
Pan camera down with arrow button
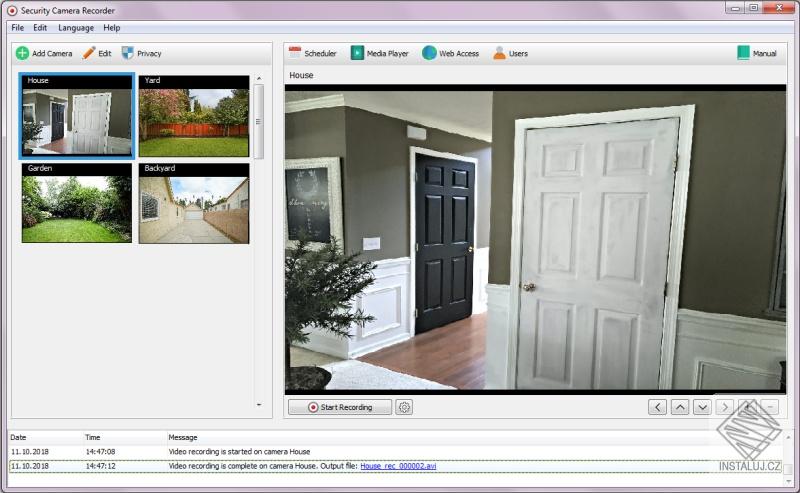coord(703,407)
